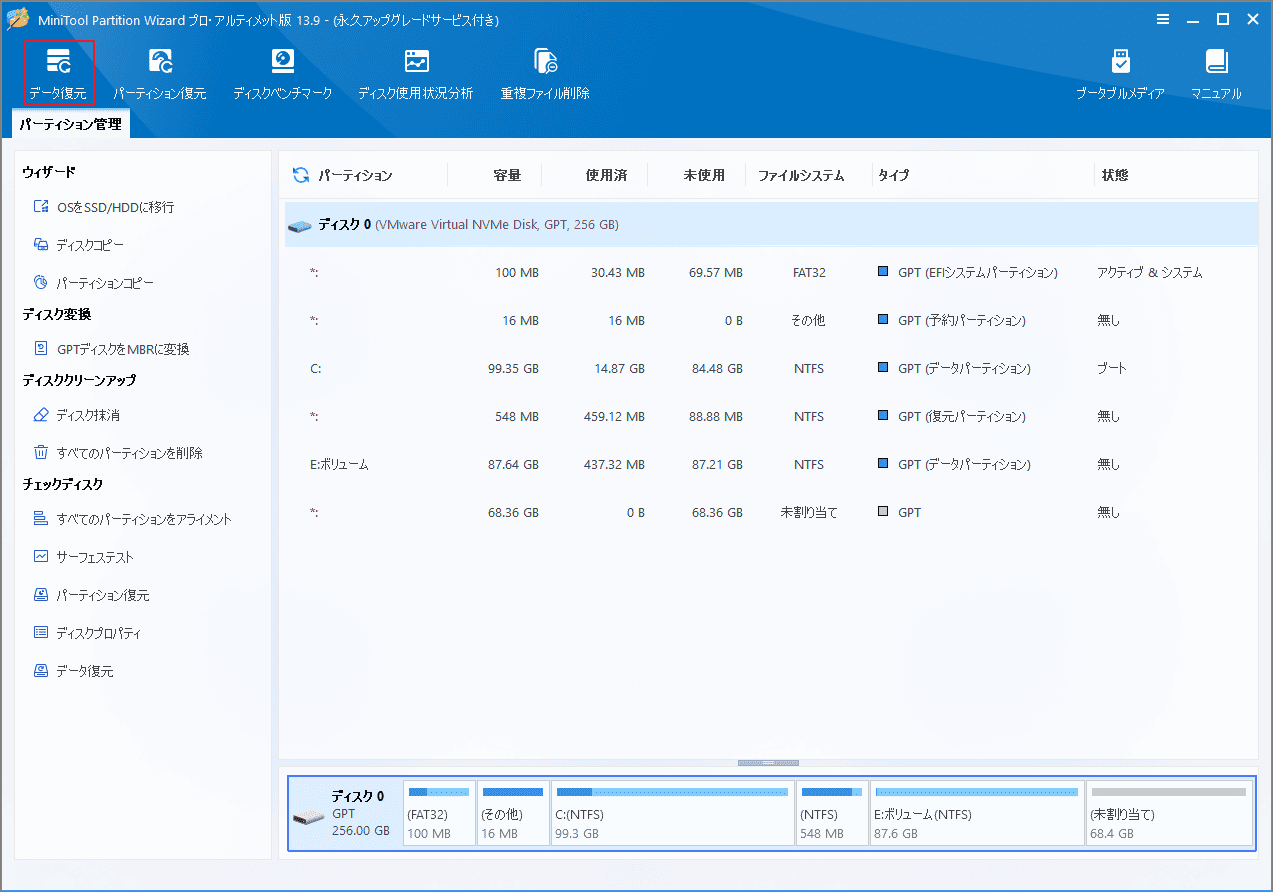
Task: Sort by タイプ column header
Action: 894,175
